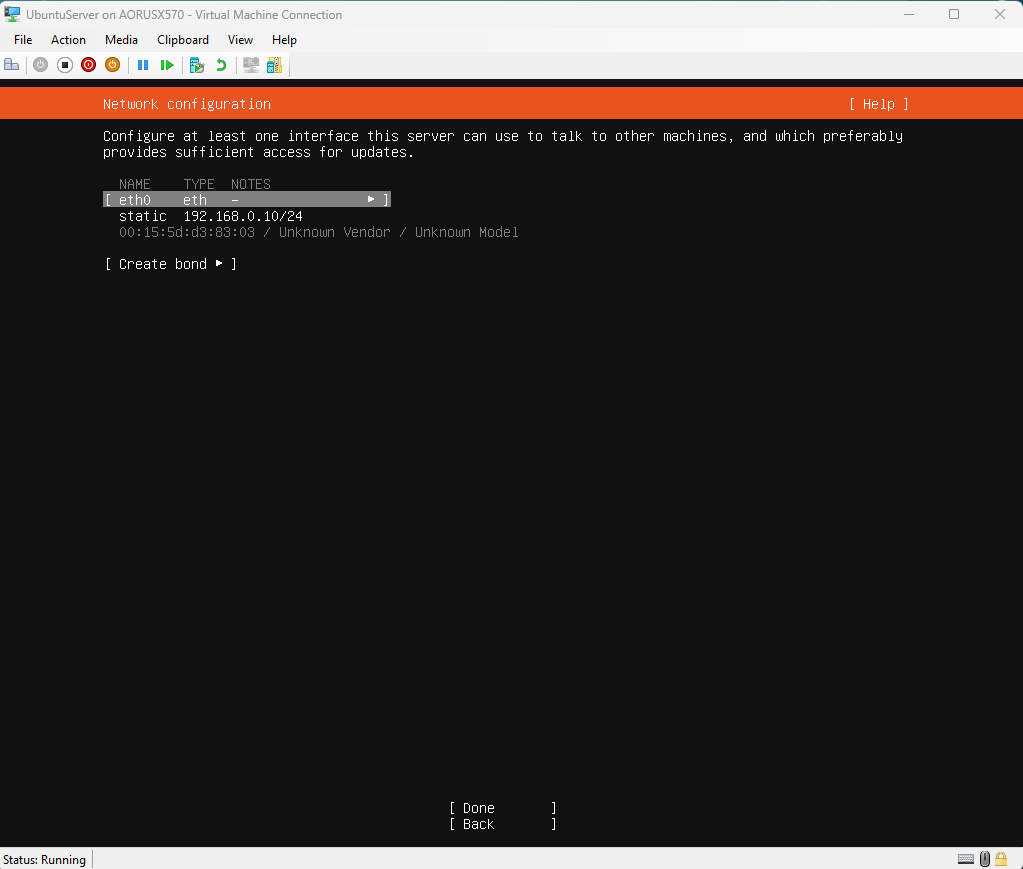This screenshot has width=1023, height=869.
Task: Click the orange Save state icon
Action: click(112, 65)
